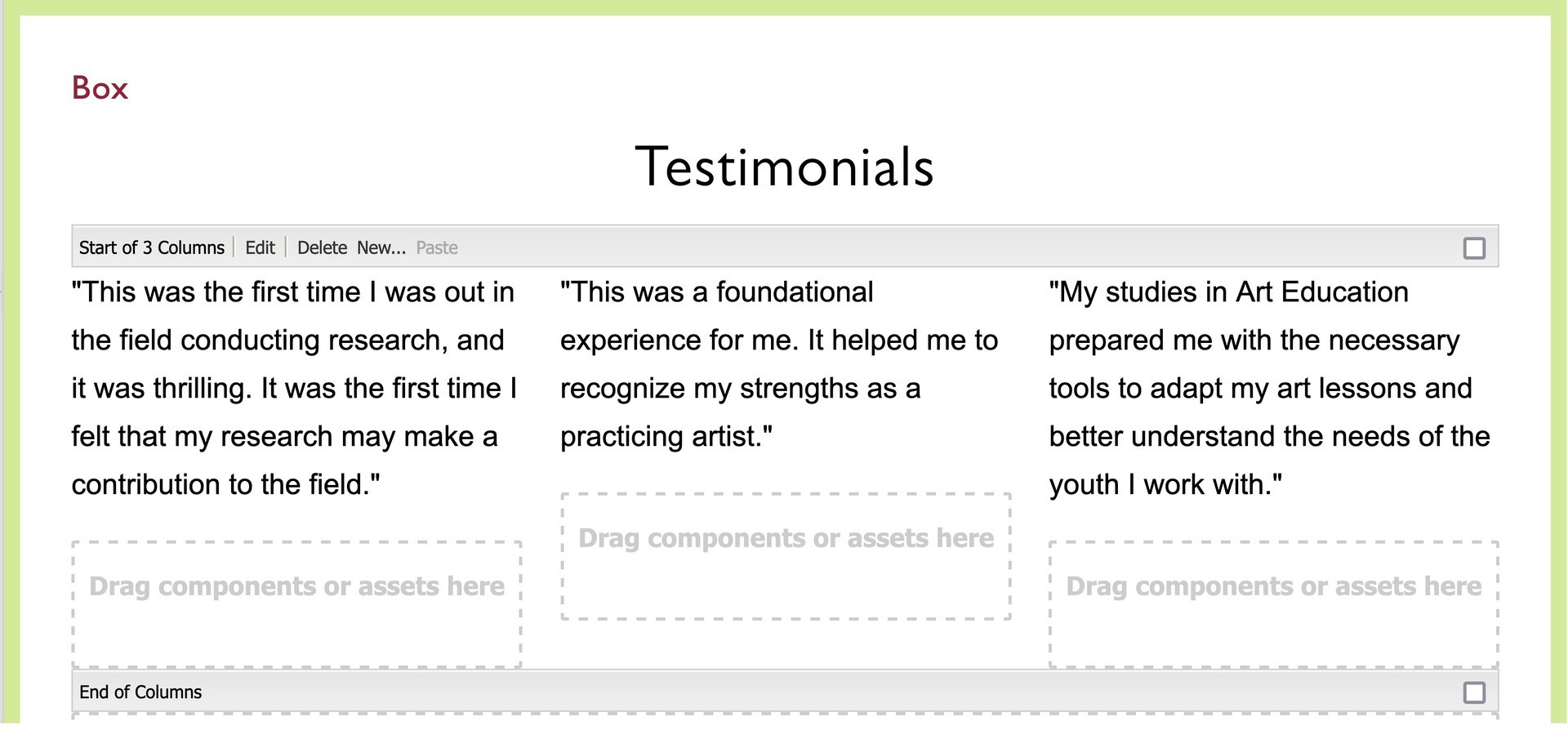Image resolution: width=1568 pixels, height=730 pixels.
Task: Click "contribution to the field" text line
Action: click(220, 485)
